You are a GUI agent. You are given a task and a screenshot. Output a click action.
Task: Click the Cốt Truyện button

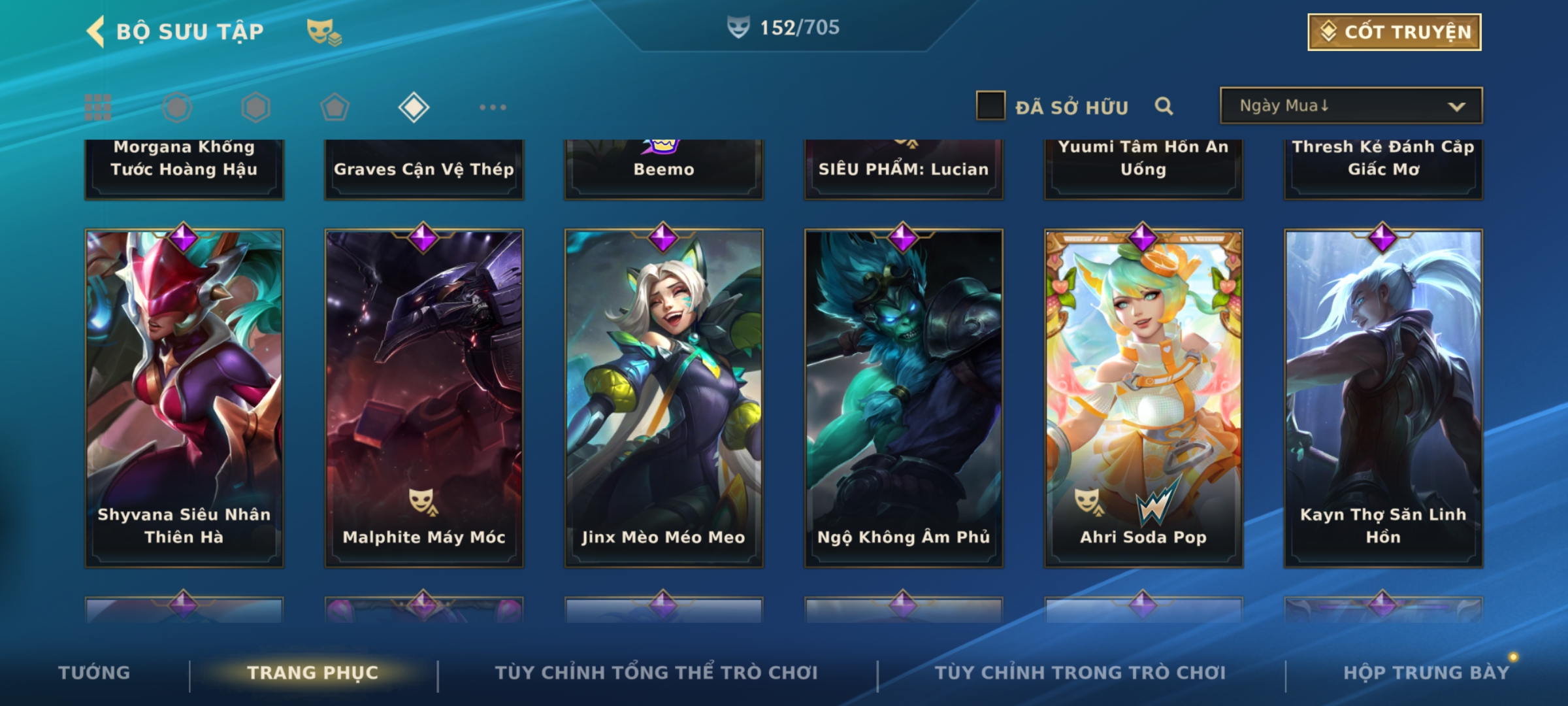[1394, 32]
